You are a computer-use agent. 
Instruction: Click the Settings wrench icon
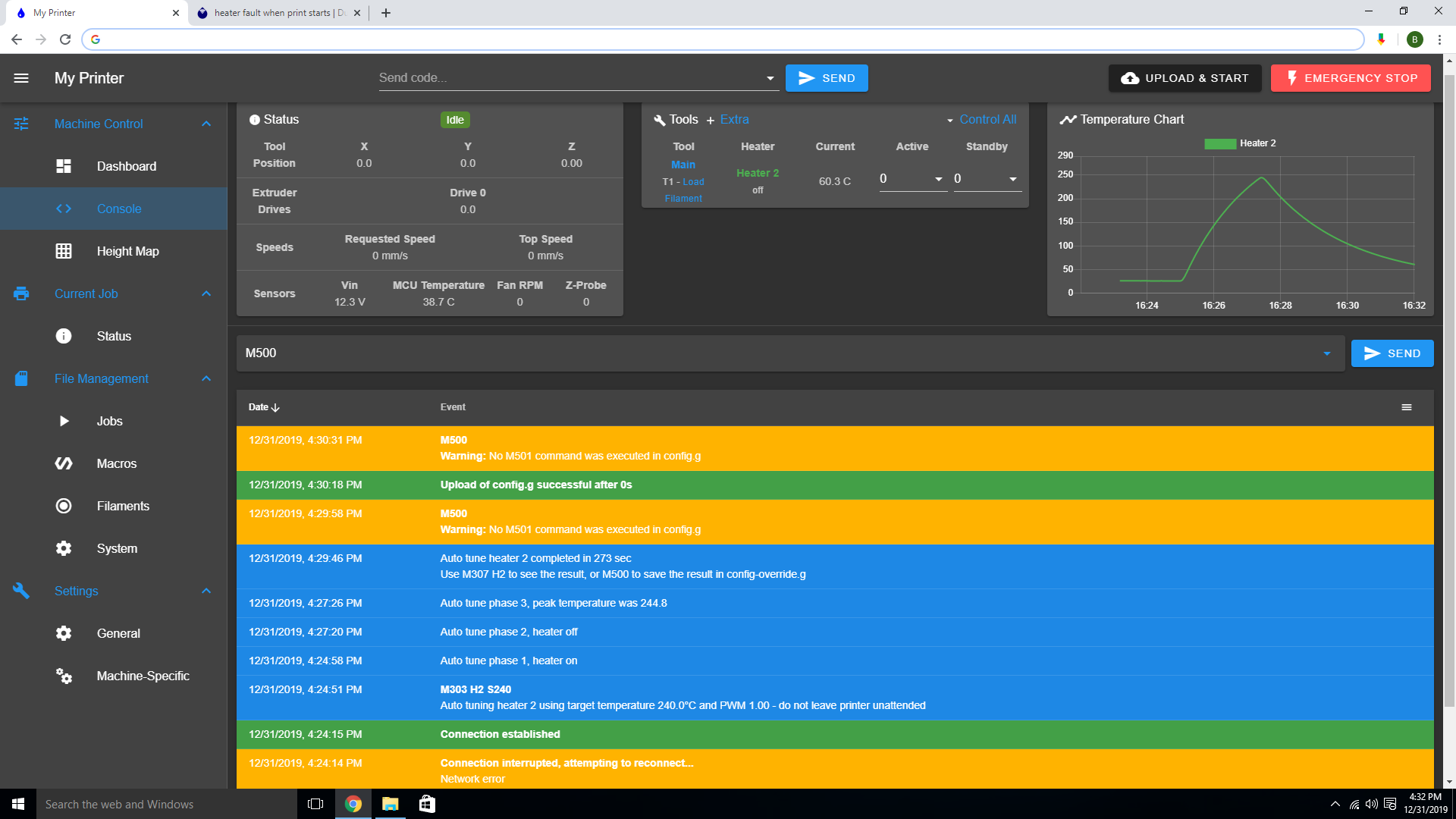(21, 591)
